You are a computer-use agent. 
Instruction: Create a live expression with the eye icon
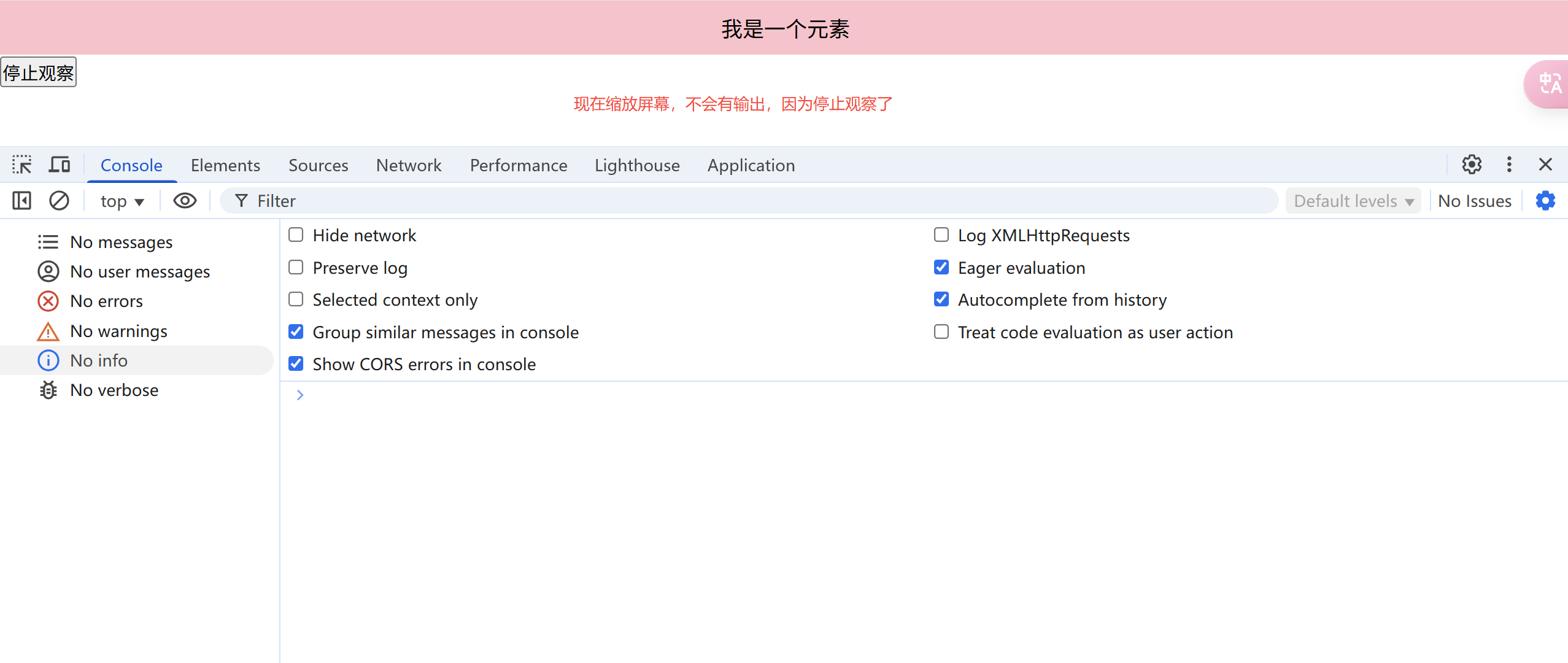pos(184,200)
